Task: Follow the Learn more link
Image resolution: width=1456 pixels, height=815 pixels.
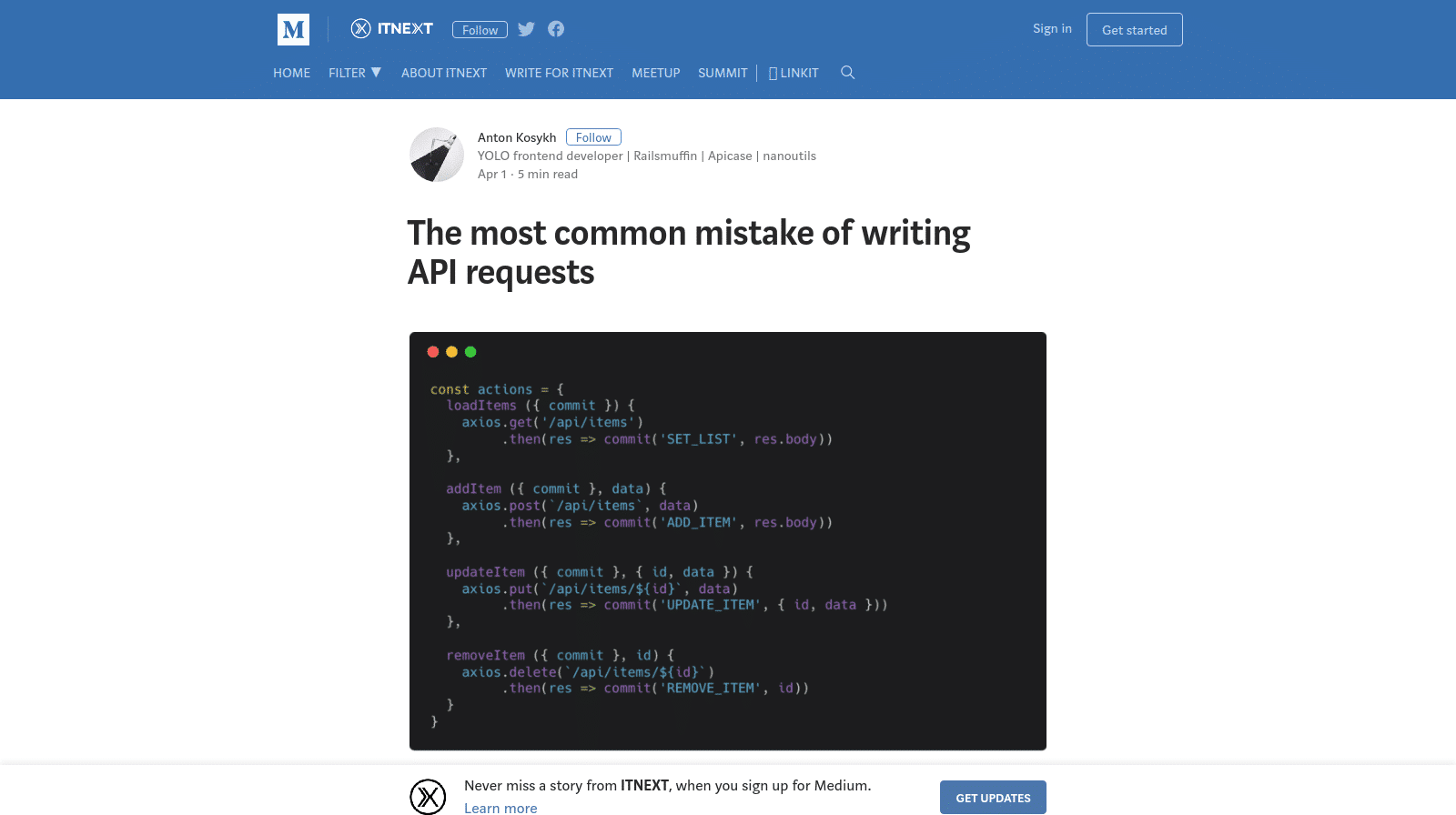Action: point(500,808)
